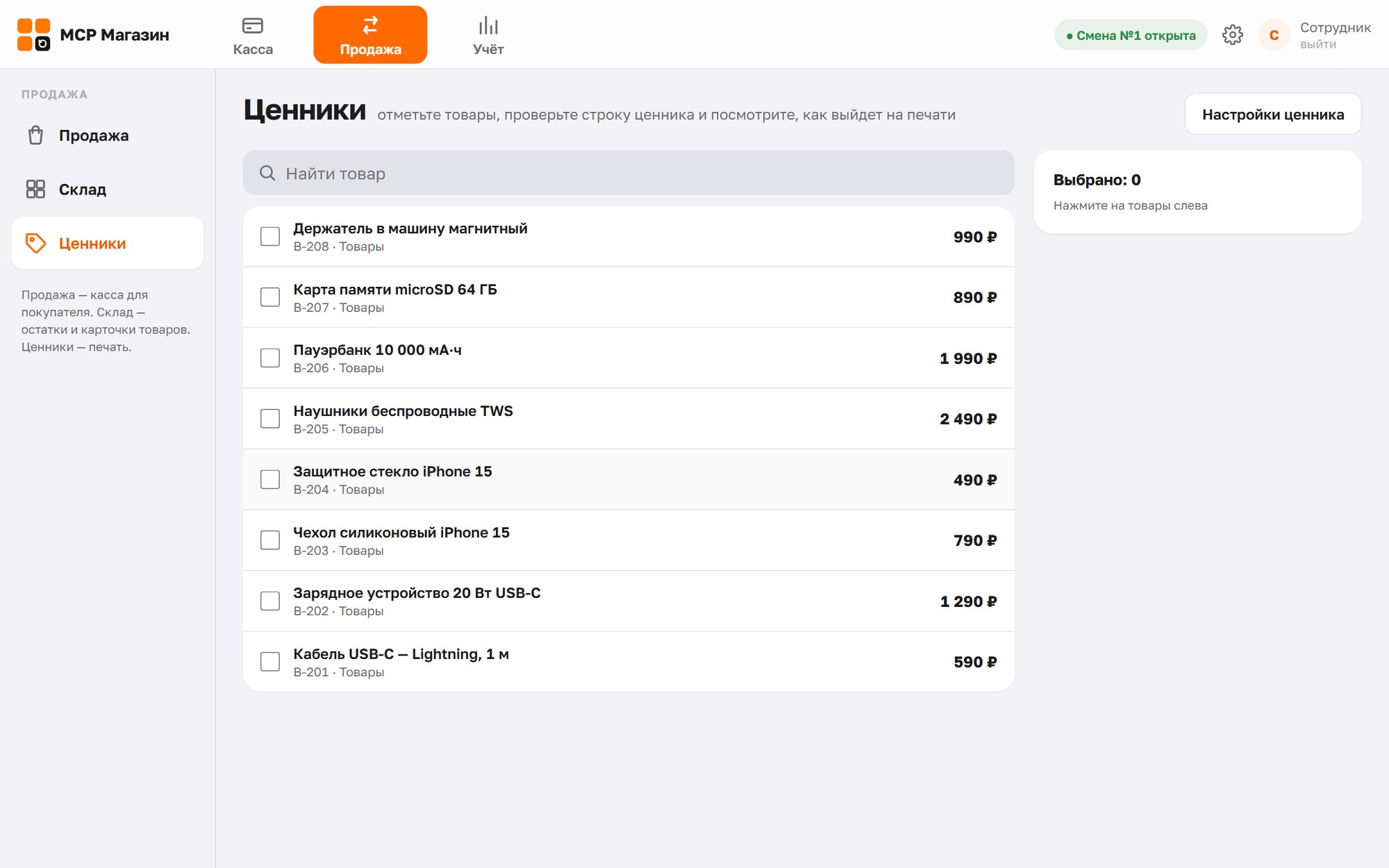This screenshot has height=868, width=1389.
Task: Select the Пауэрбанк 10 000 мА·ч checkbox
Action: tap(270, 358)
